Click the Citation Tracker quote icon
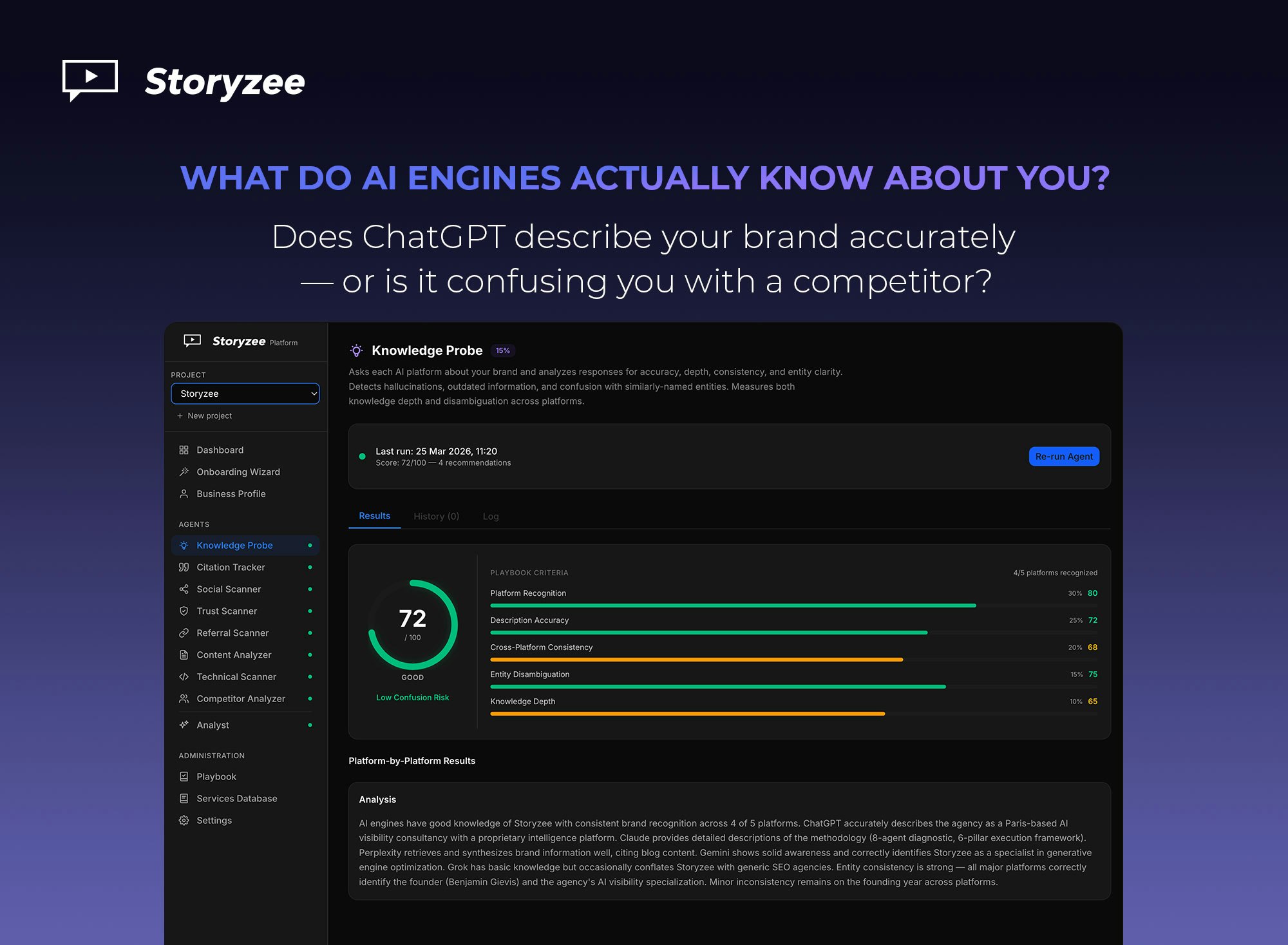 tap(184, 567)
